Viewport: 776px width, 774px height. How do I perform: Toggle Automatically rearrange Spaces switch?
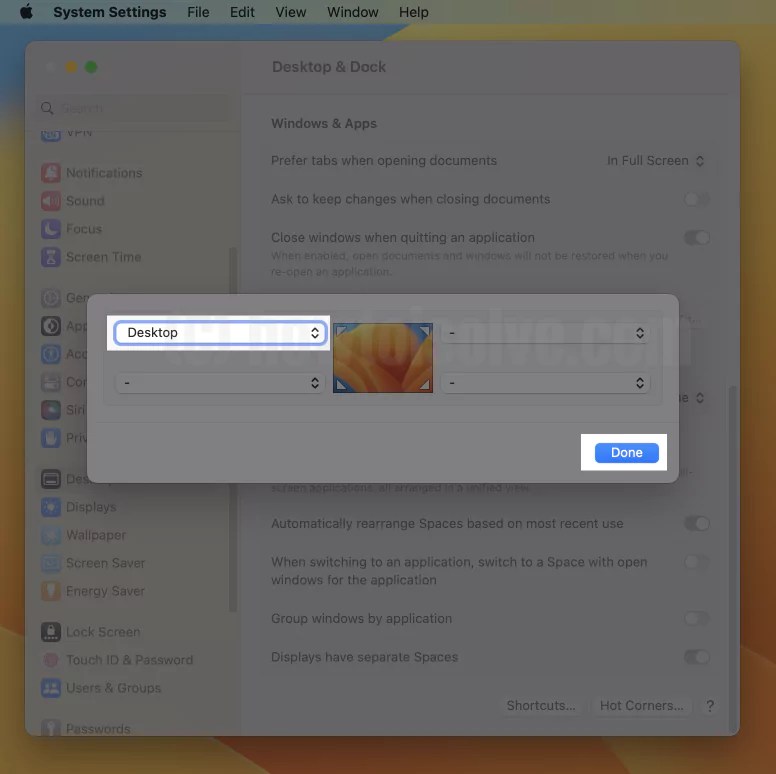coord(697,524)
